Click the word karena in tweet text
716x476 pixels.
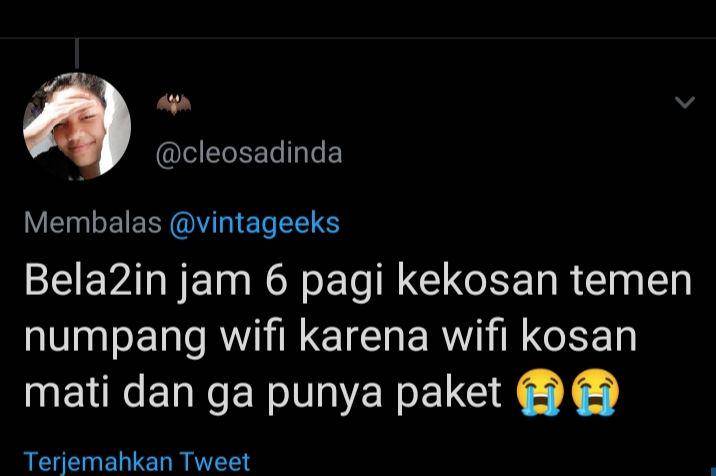(364, 336)
